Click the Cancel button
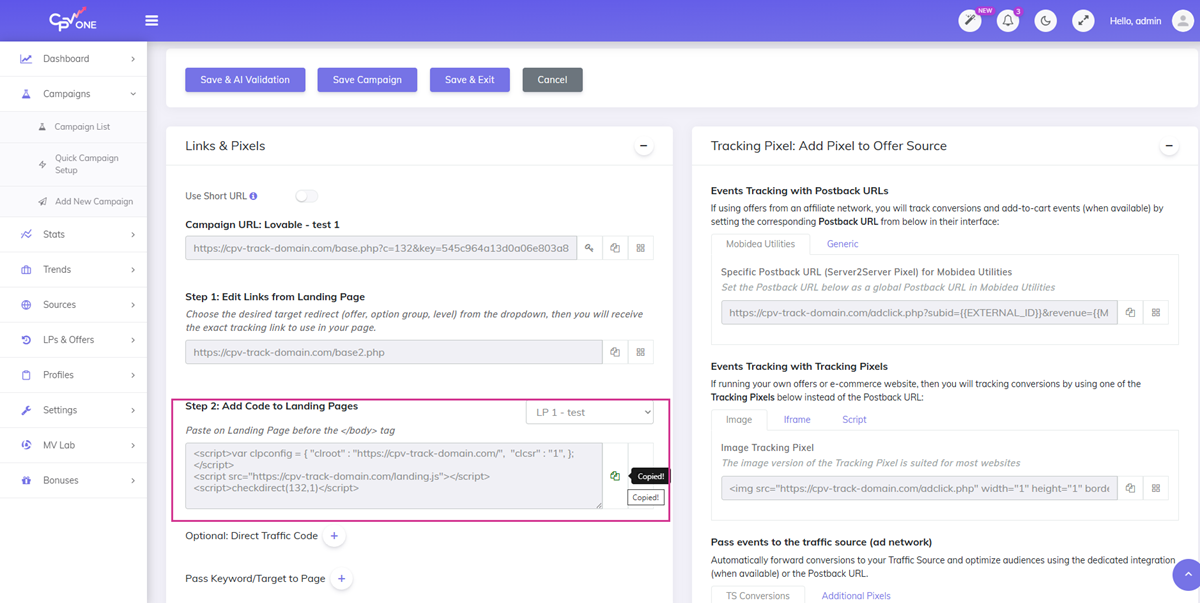Screen dimensions: 1200x603 coord(552,80)
